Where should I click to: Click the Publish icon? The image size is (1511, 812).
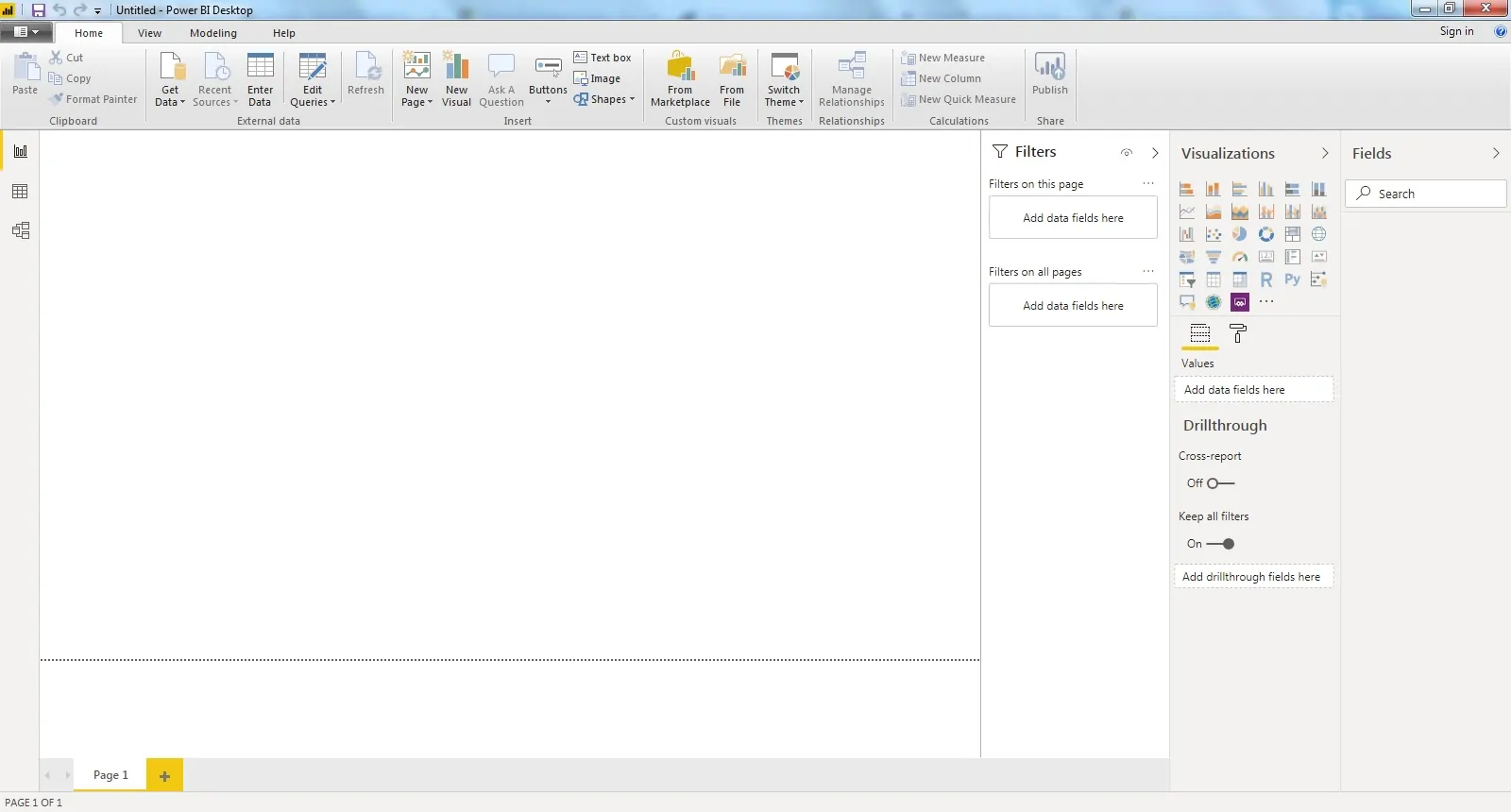coord(1050,67)
